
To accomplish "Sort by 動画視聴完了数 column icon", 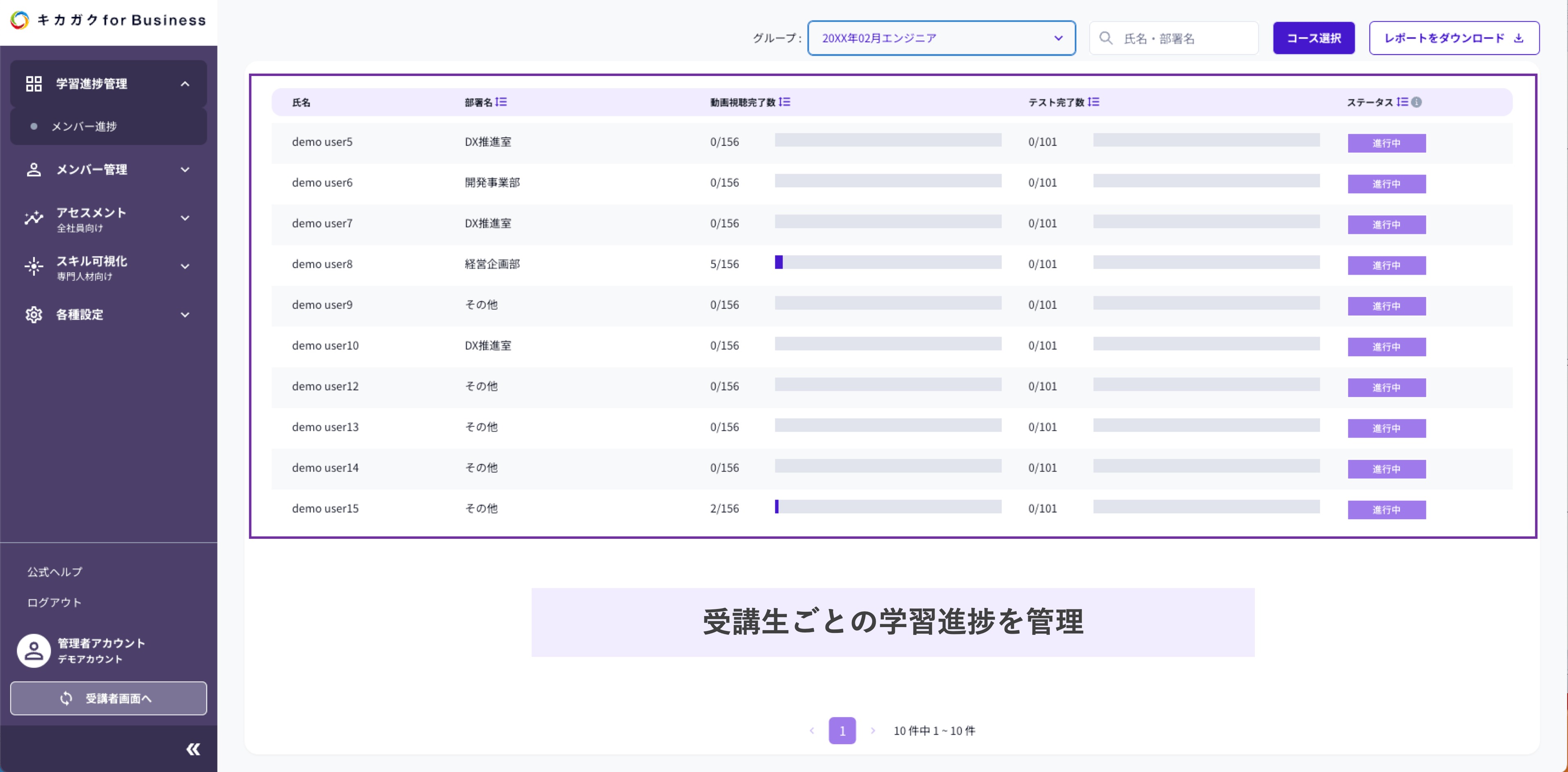I will (x=784, y=102).
